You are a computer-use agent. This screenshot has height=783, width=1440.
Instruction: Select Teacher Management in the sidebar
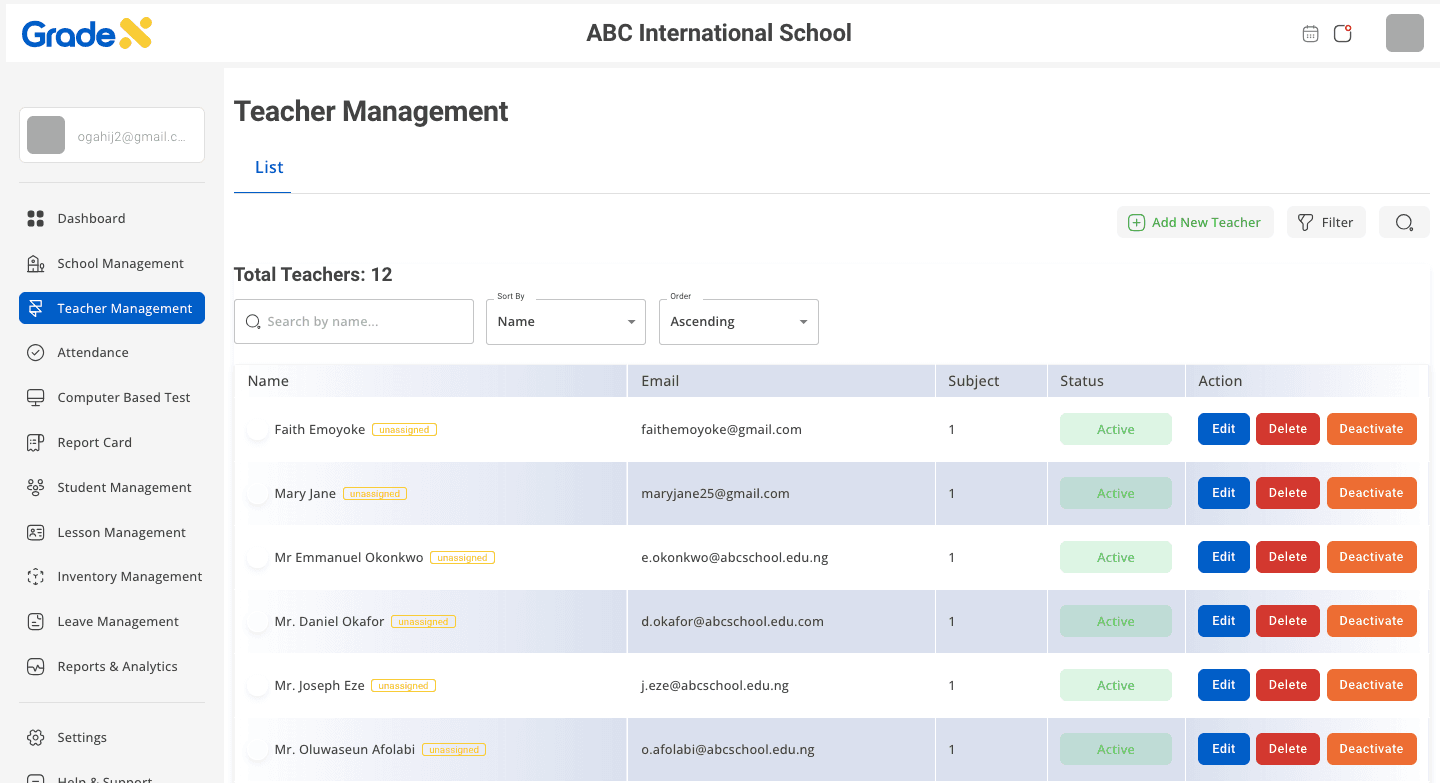click(111, 308)
